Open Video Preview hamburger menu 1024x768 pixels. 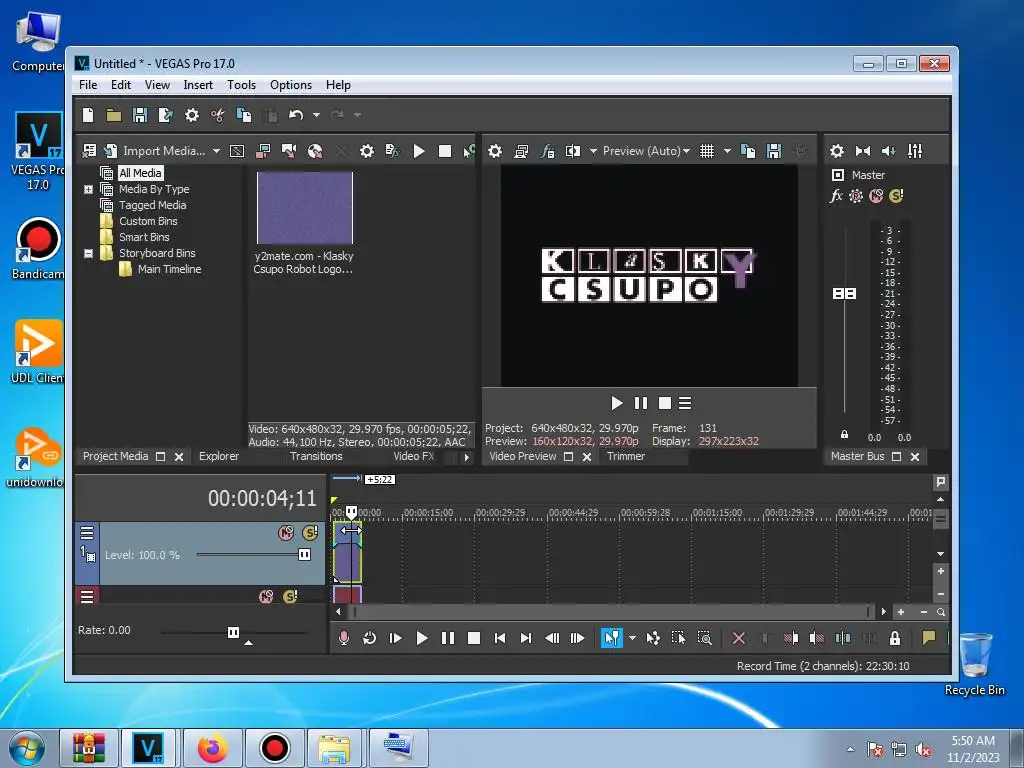[684, 403]
